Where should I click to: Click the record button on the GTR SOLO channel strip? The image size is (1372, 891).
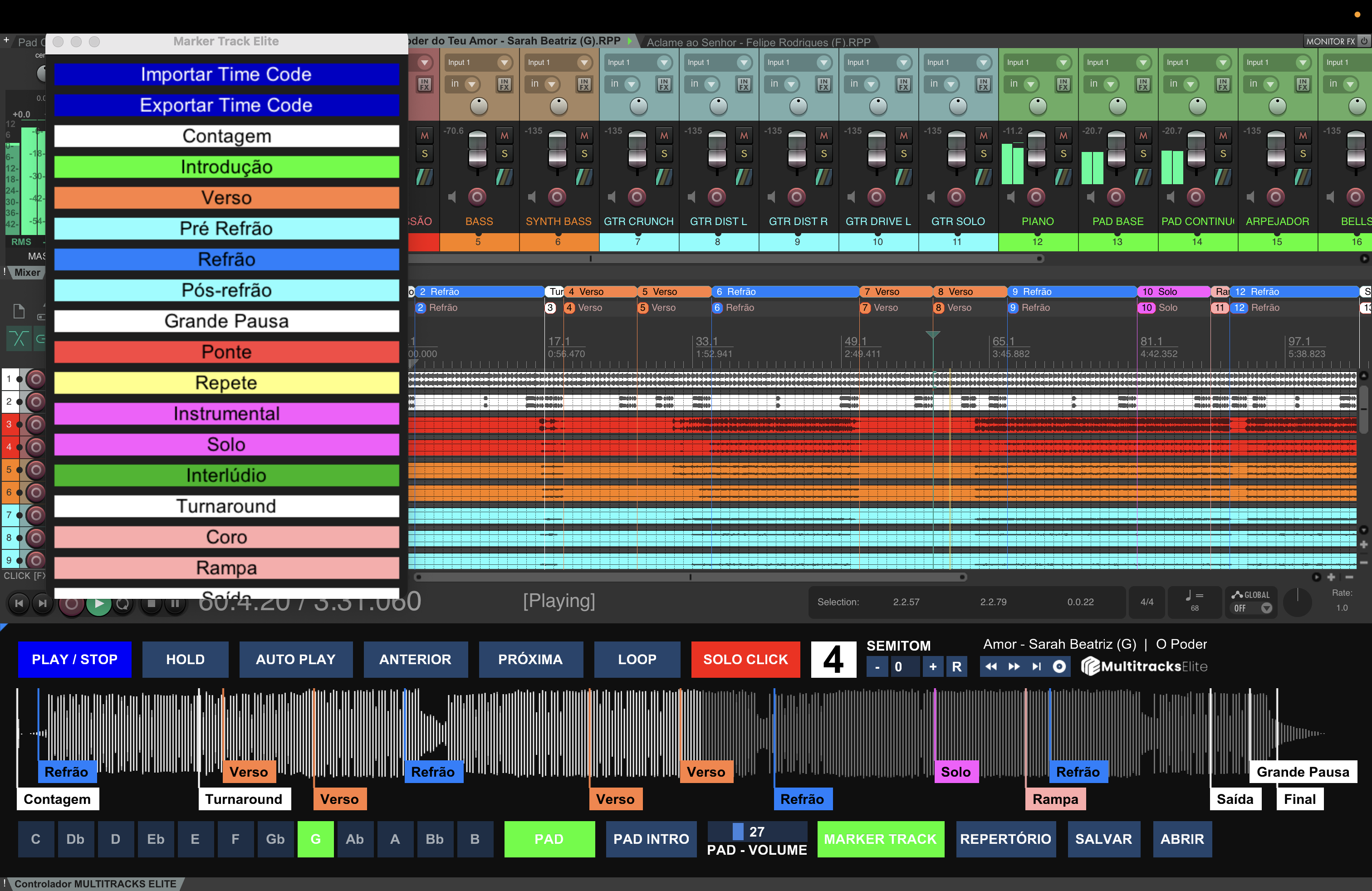[957, 196]
